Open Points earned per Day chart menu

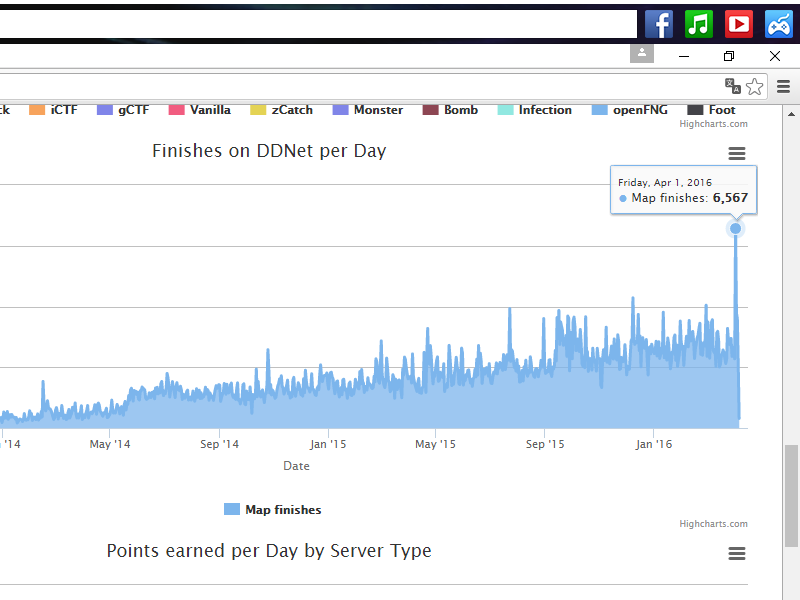tap(737, 553)
